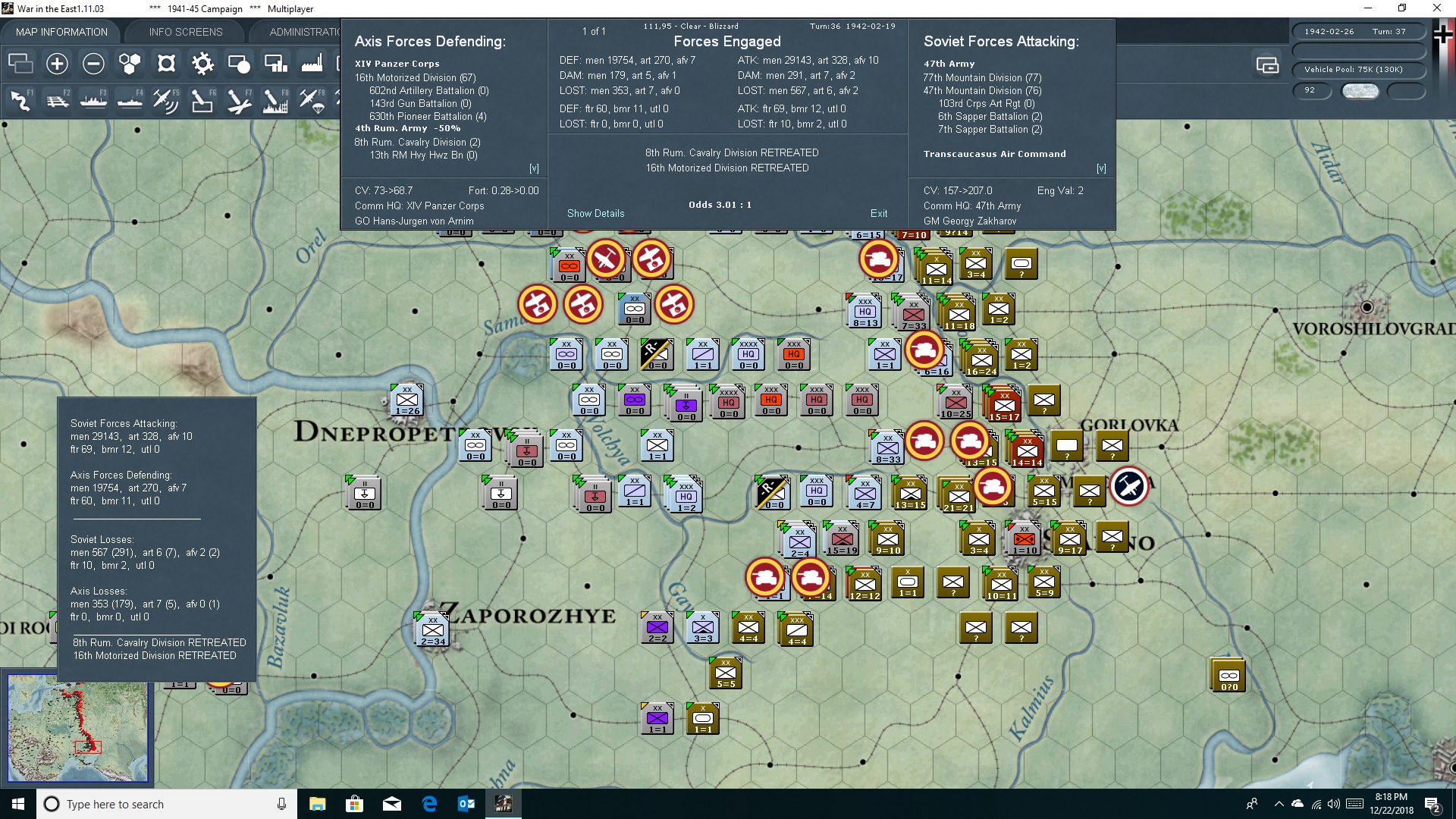Click the zoom in plus icon
This screenshot has width=1456, height=819.
coord(57,64)
